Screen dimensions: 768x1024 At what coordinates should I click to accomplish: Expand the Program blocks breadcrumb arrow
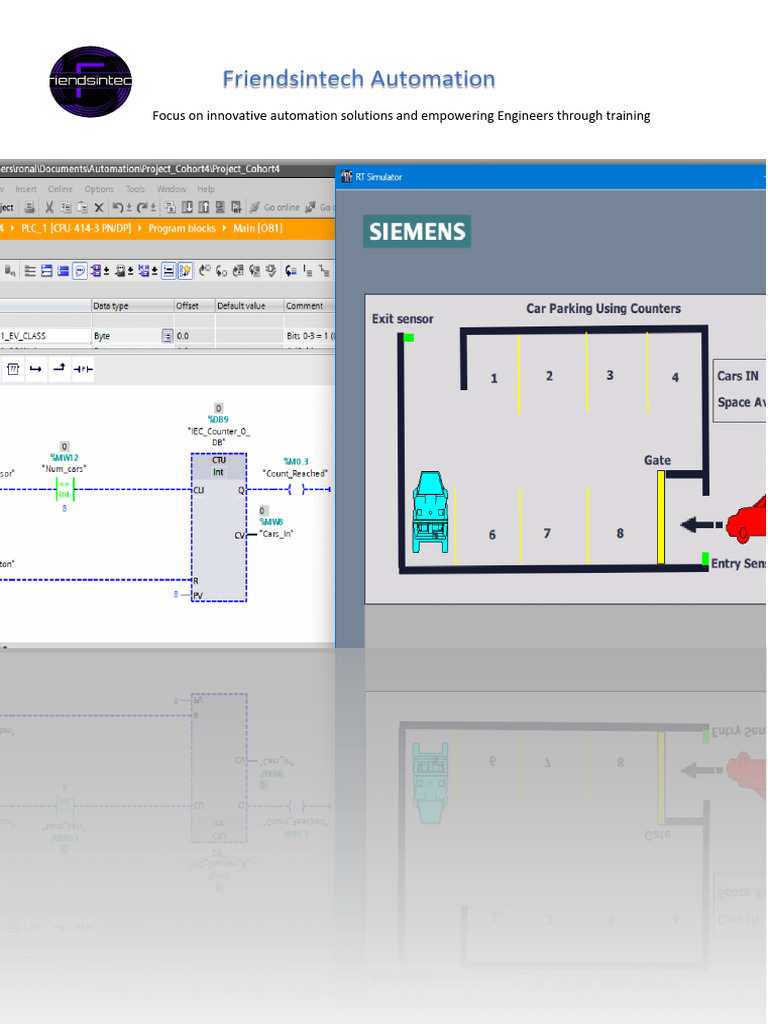[141, 228]
